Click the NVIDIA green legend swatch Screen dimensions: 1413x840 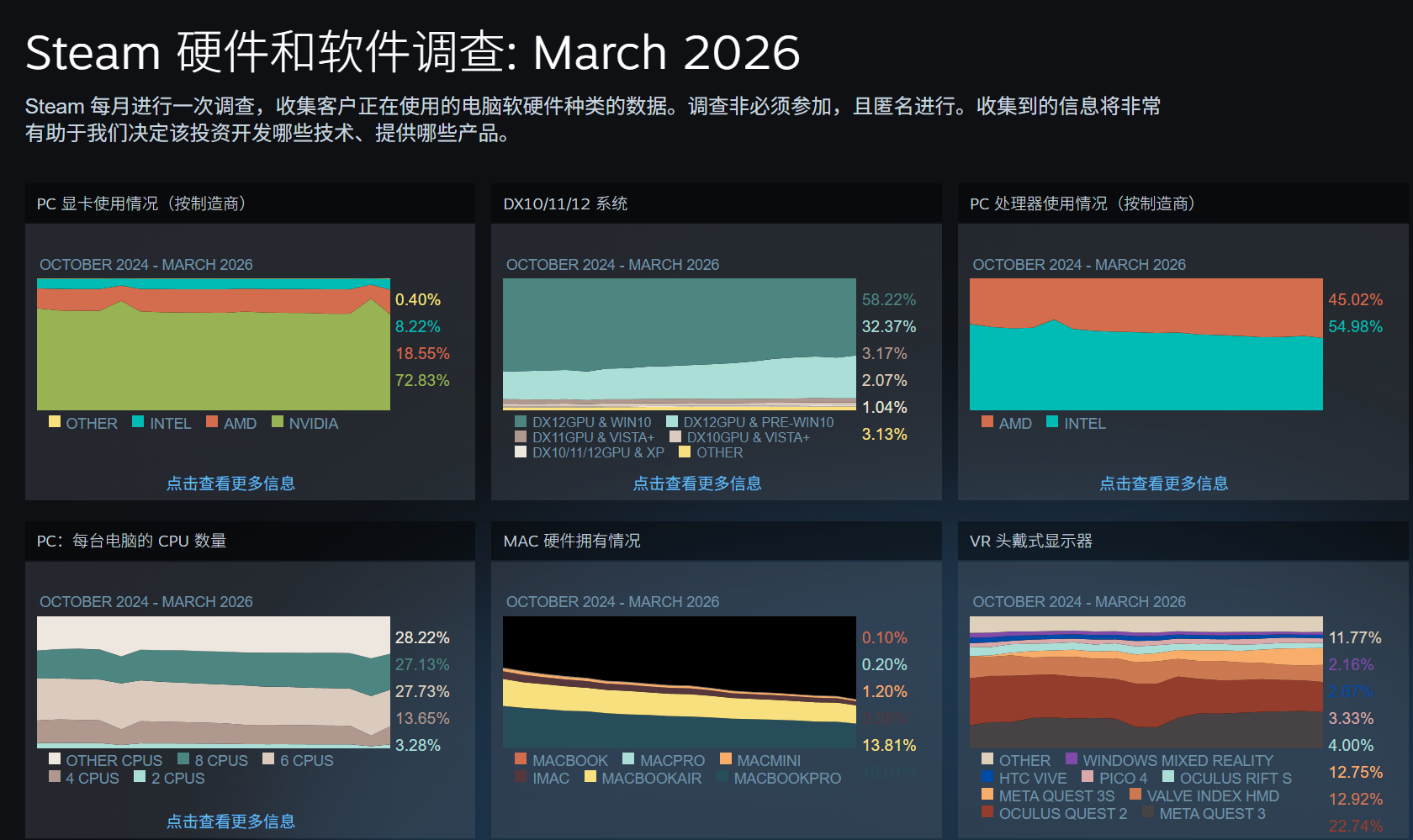[278, 421]
